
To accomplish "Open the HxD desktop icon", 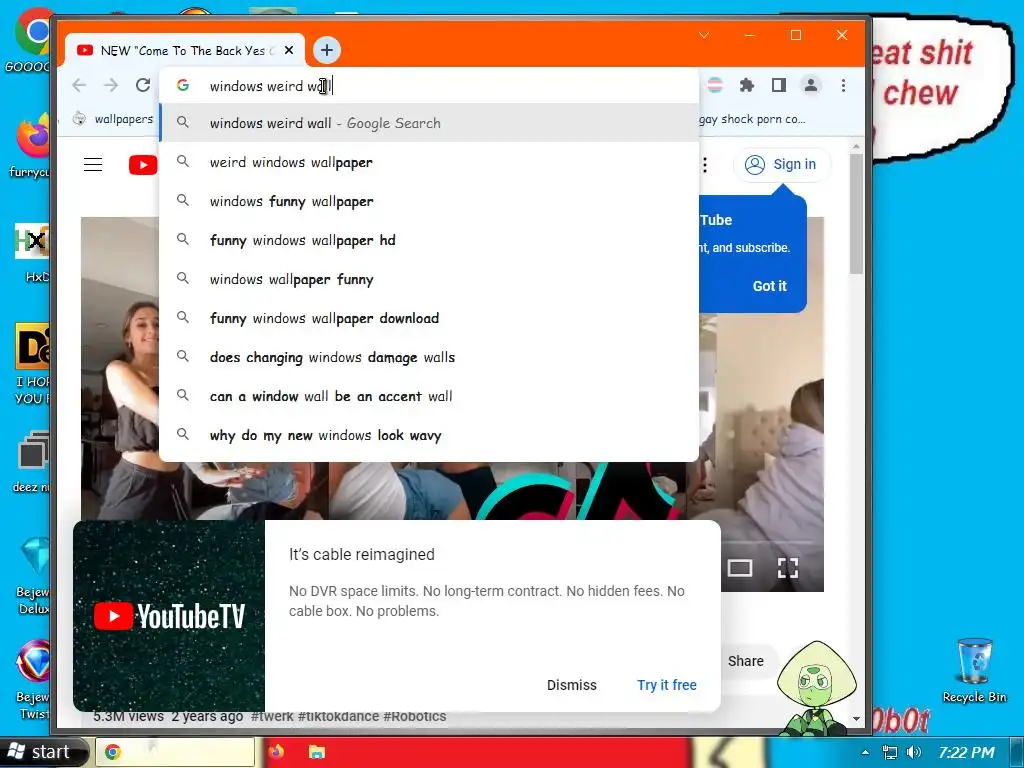I will coord(33,252).
